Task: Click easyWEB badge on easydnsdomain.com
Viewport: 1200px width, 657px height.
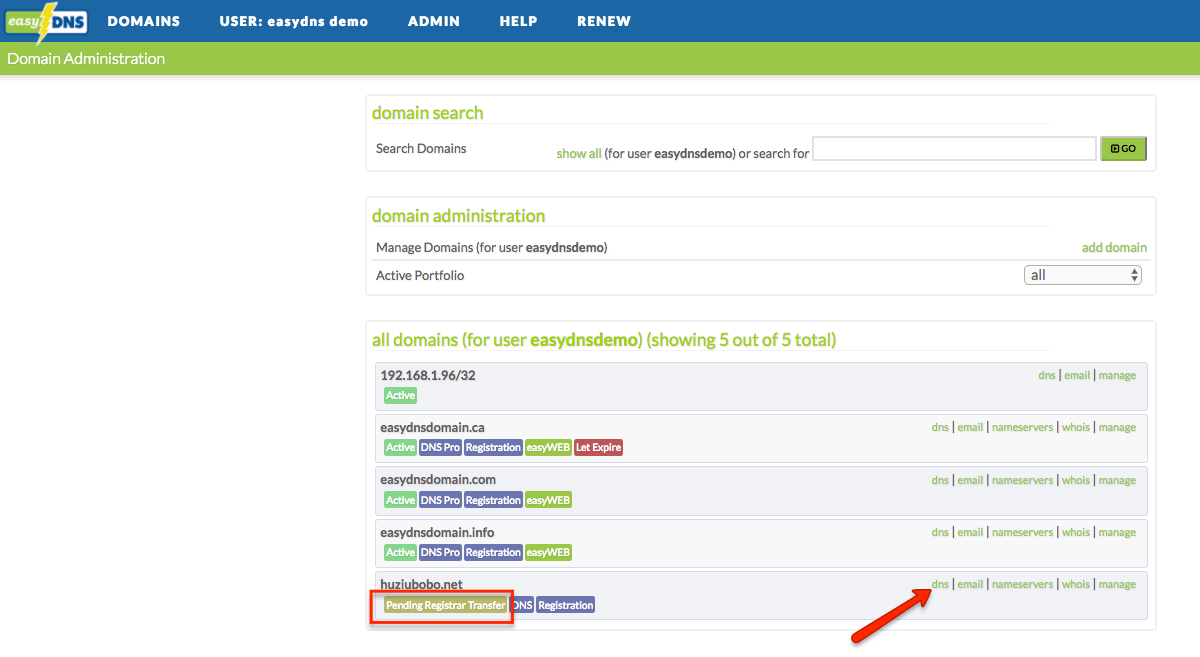Action: (x=548, y=500)
